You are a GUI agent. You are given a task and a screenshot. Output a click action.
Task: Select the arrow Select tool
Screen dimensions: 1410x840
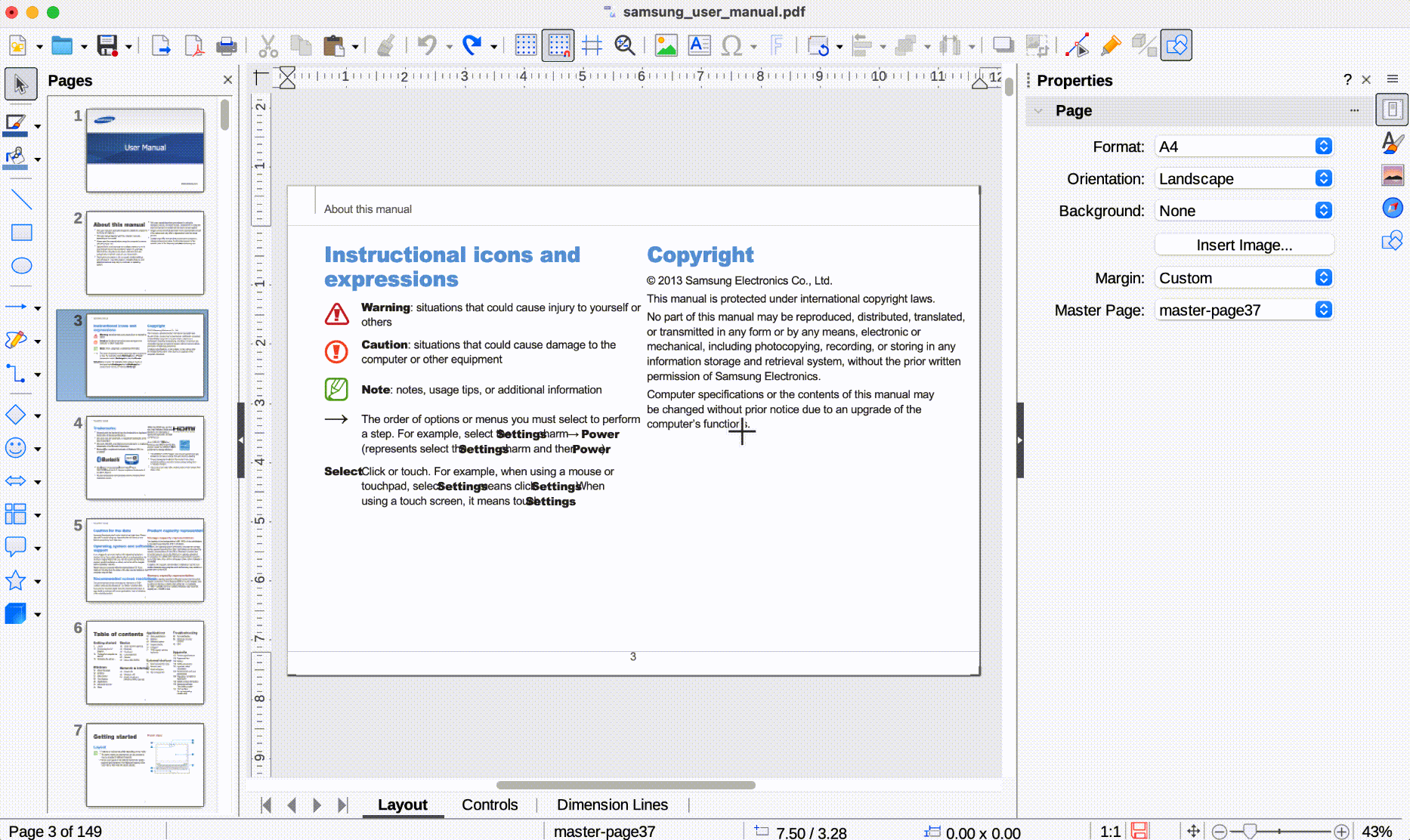(20, 84)
